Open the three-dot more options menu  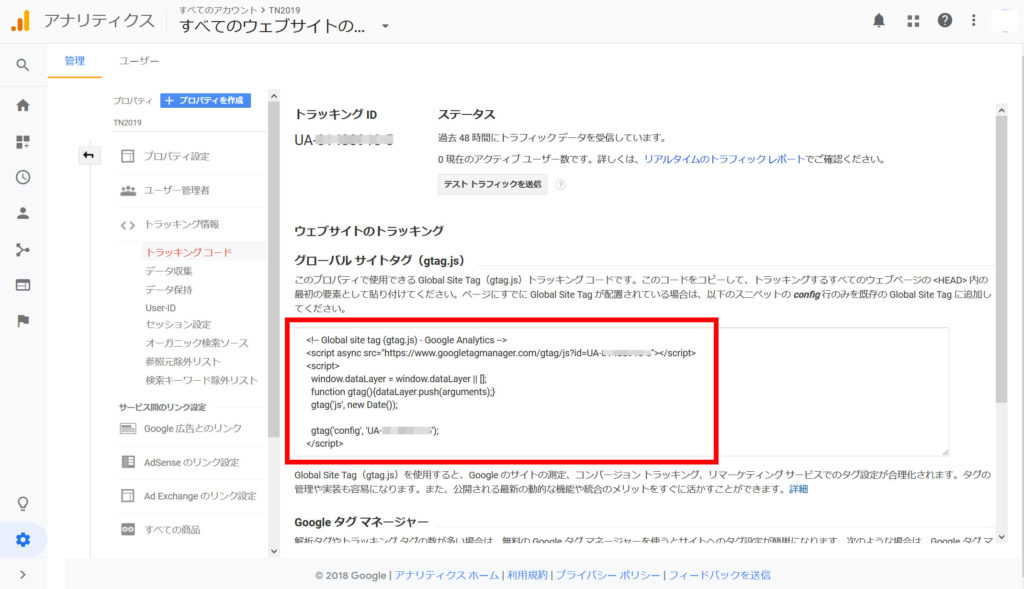coord(974,20)
